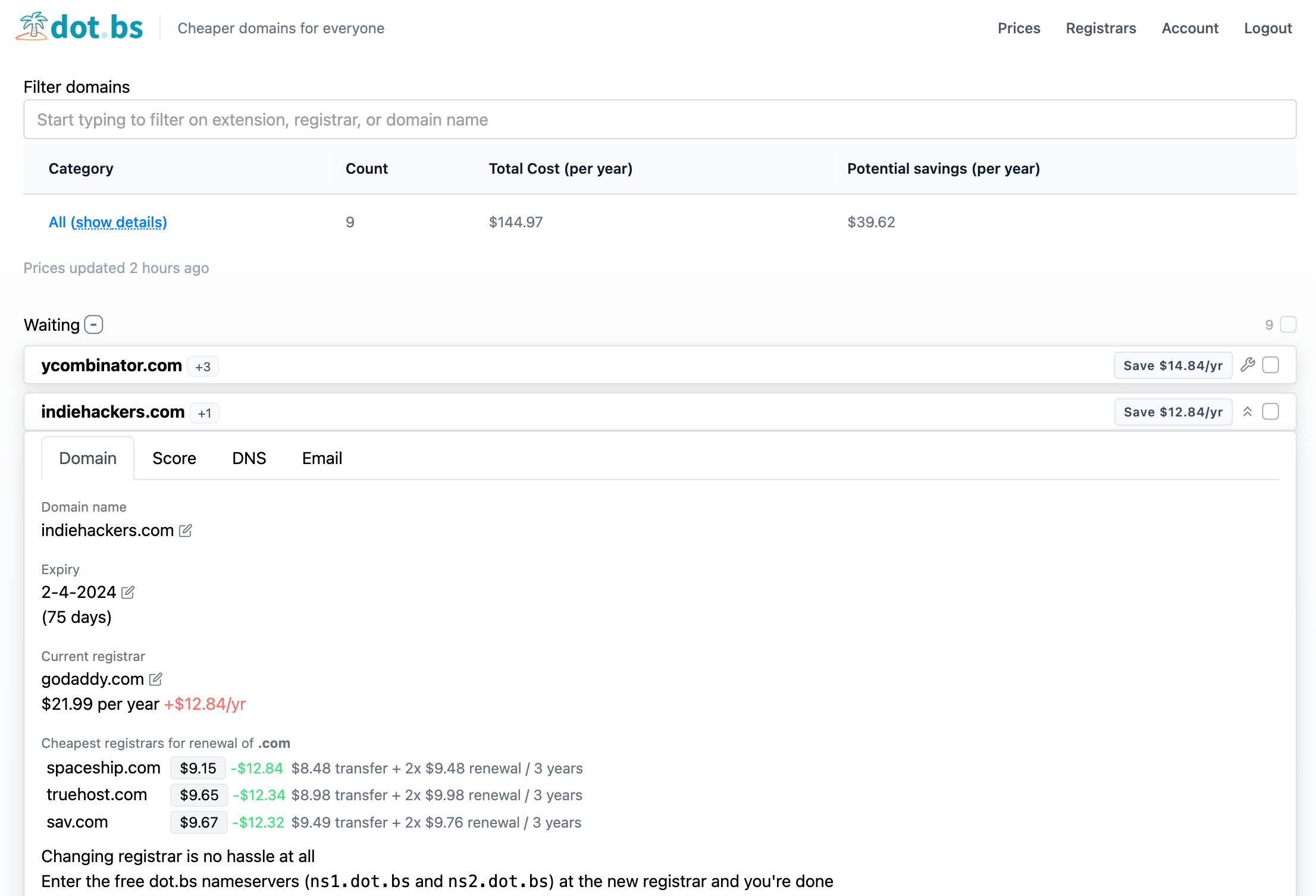Click the Prices menu item
The width and height of the screenshot is (1316, 896).
coord(1019,28)
